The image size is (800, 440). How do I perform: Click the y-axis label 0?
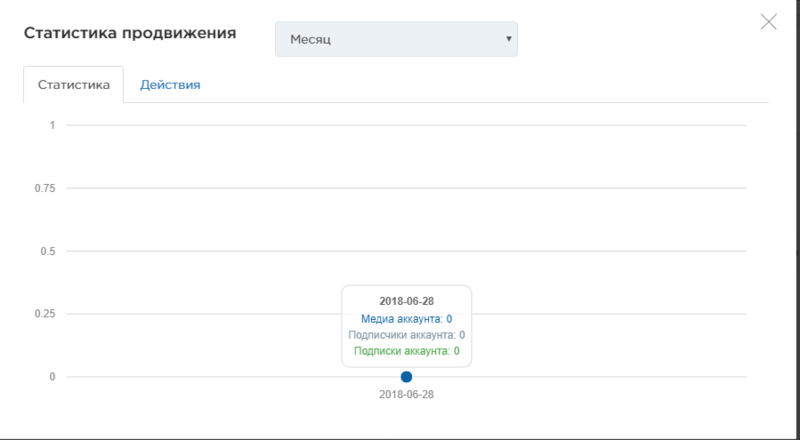[x=51, y=377]
